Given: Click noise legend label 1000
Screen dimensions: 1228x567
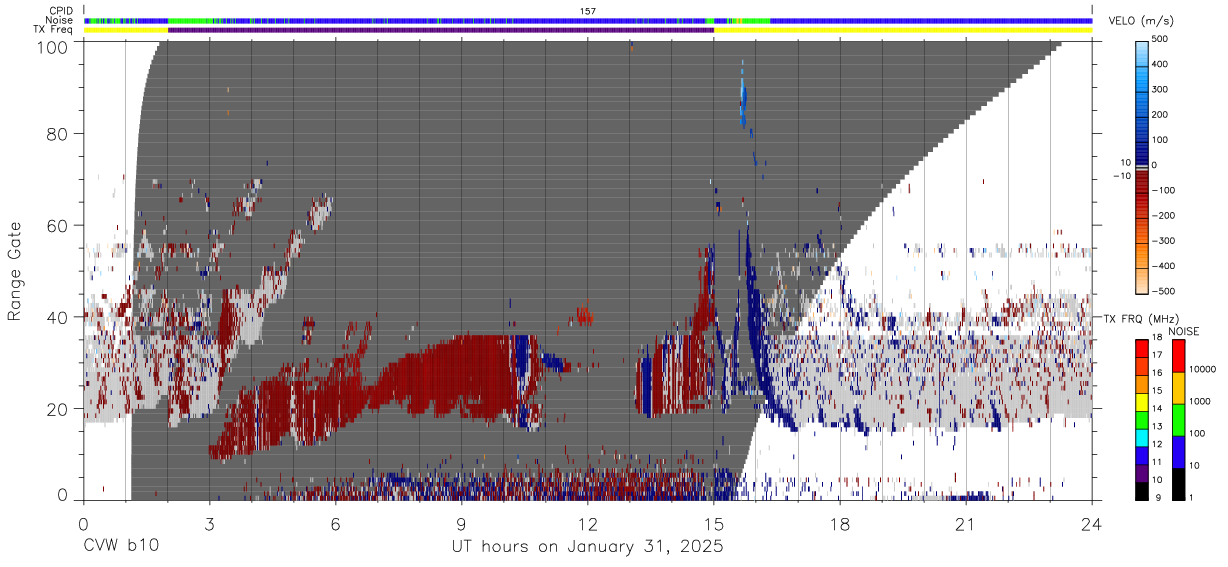Looking at the screenshot, I should tap(1200, 400).
